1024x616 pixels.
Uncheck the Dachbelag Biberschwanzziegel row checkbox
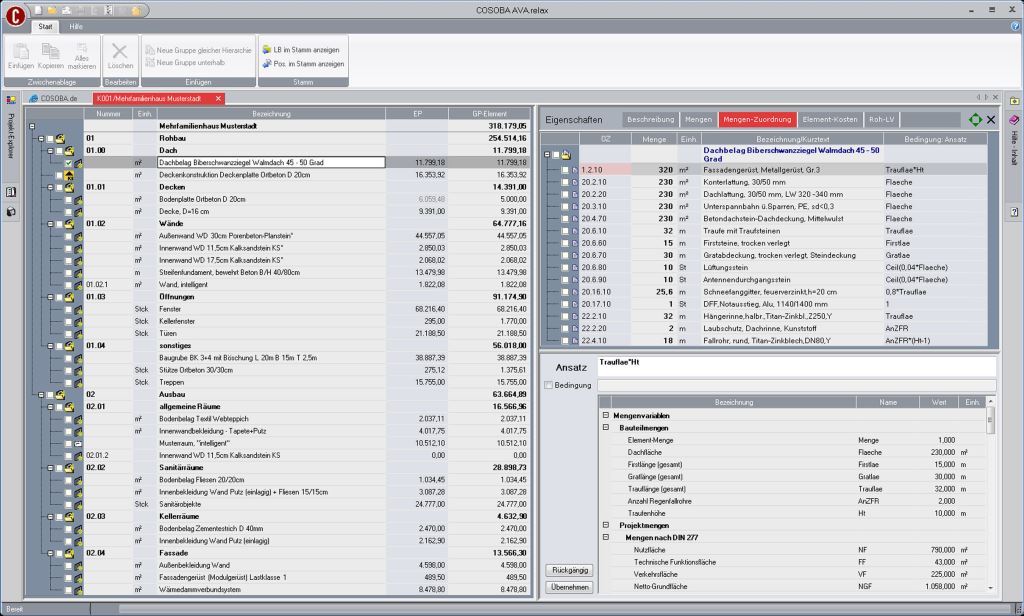(69, 162)
